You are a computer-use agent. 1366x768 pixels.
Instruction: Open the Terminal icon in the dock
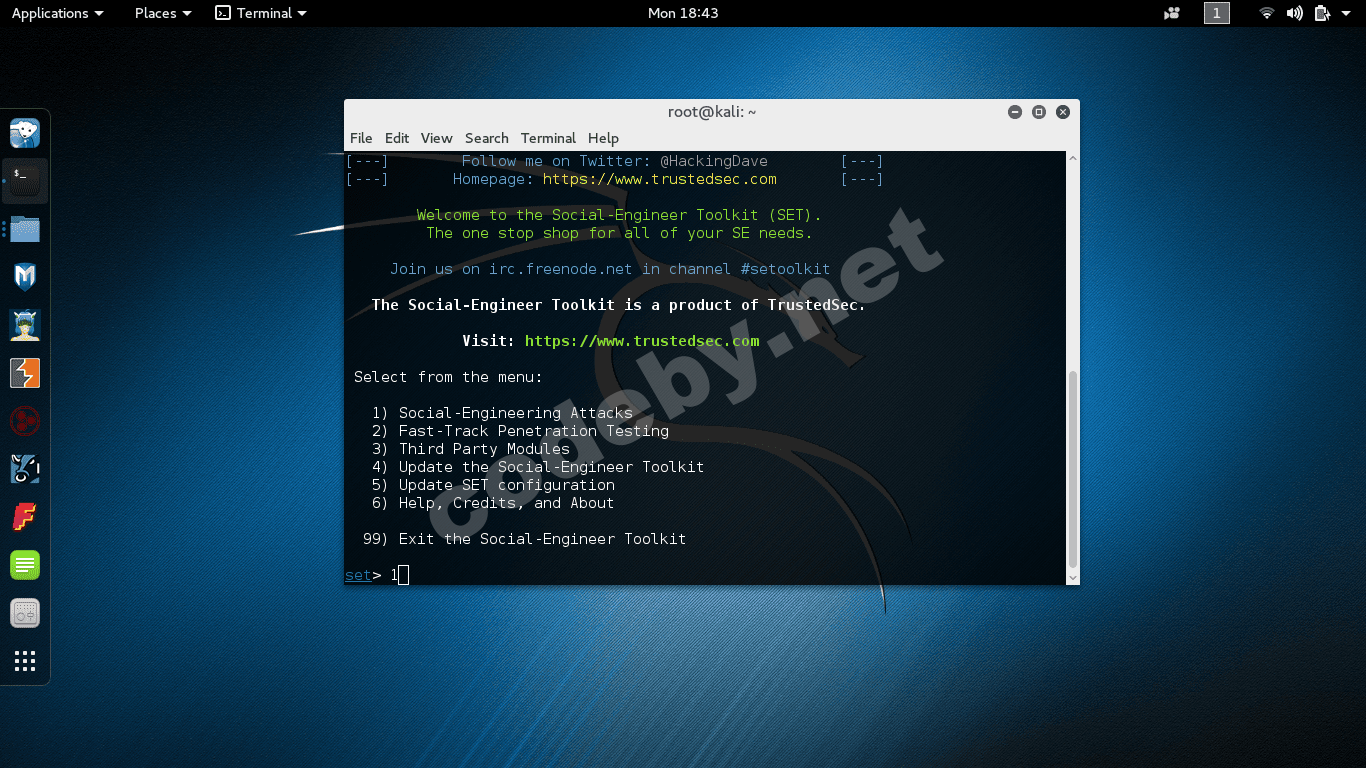(25, 181)
